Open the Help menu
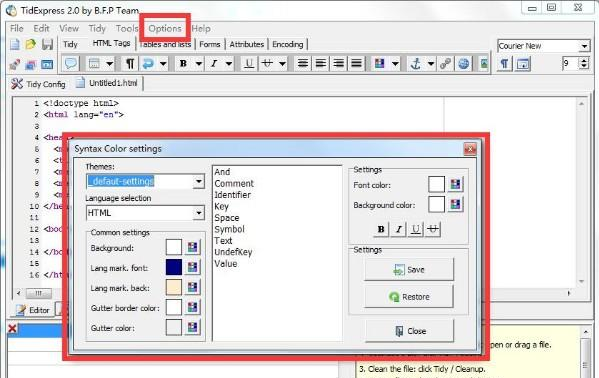599x378 pixels. click(201, 28)
